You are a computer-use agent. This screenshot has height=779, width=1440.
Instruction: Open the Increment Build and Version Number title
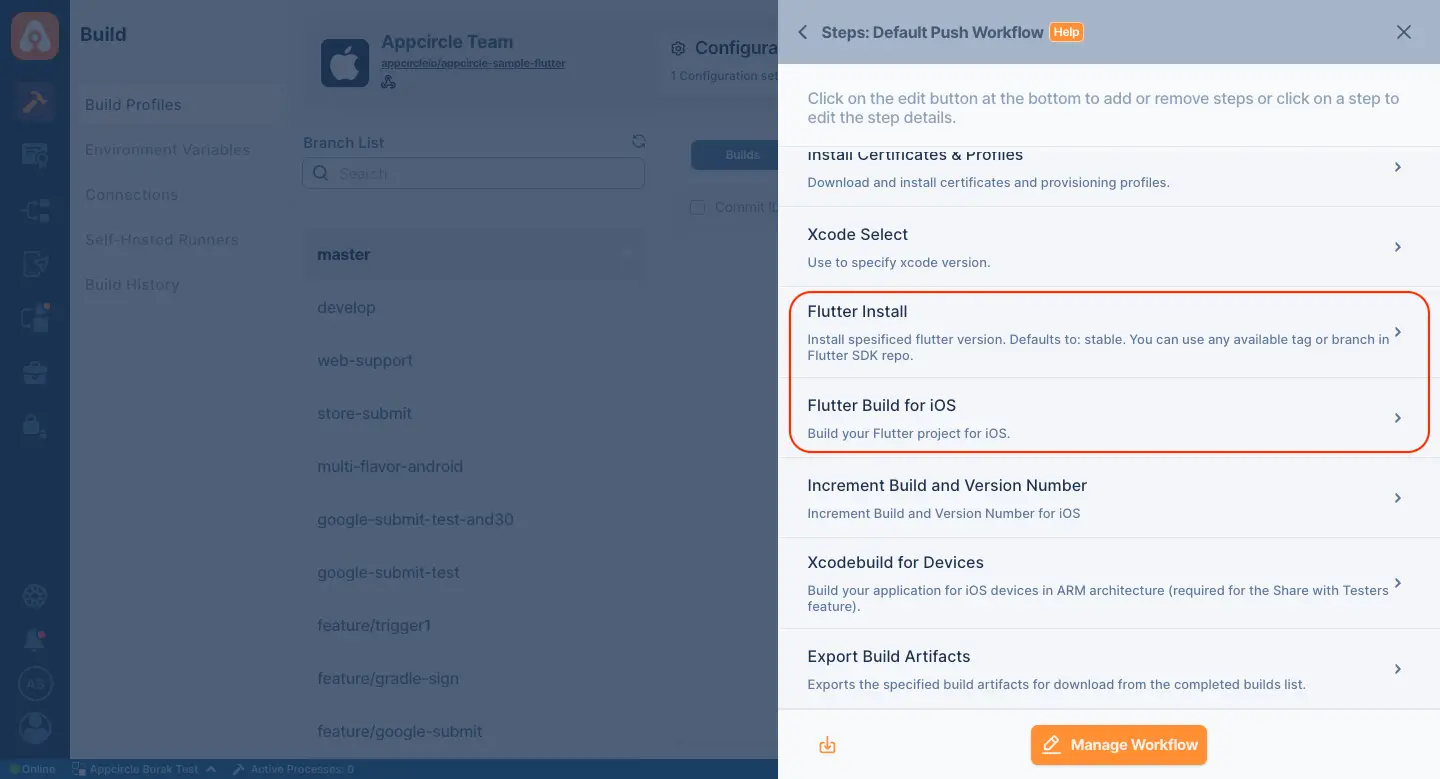point(947,486)
